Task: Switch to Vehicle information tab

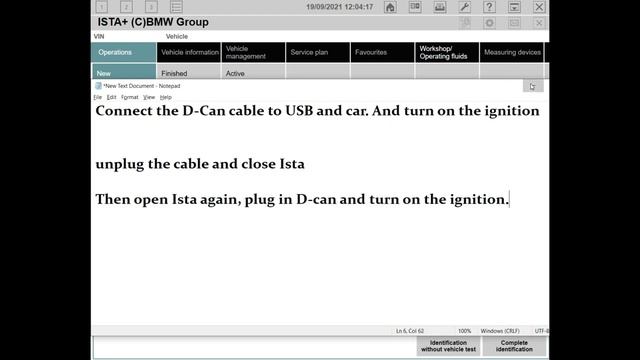Action: [189, 52]
